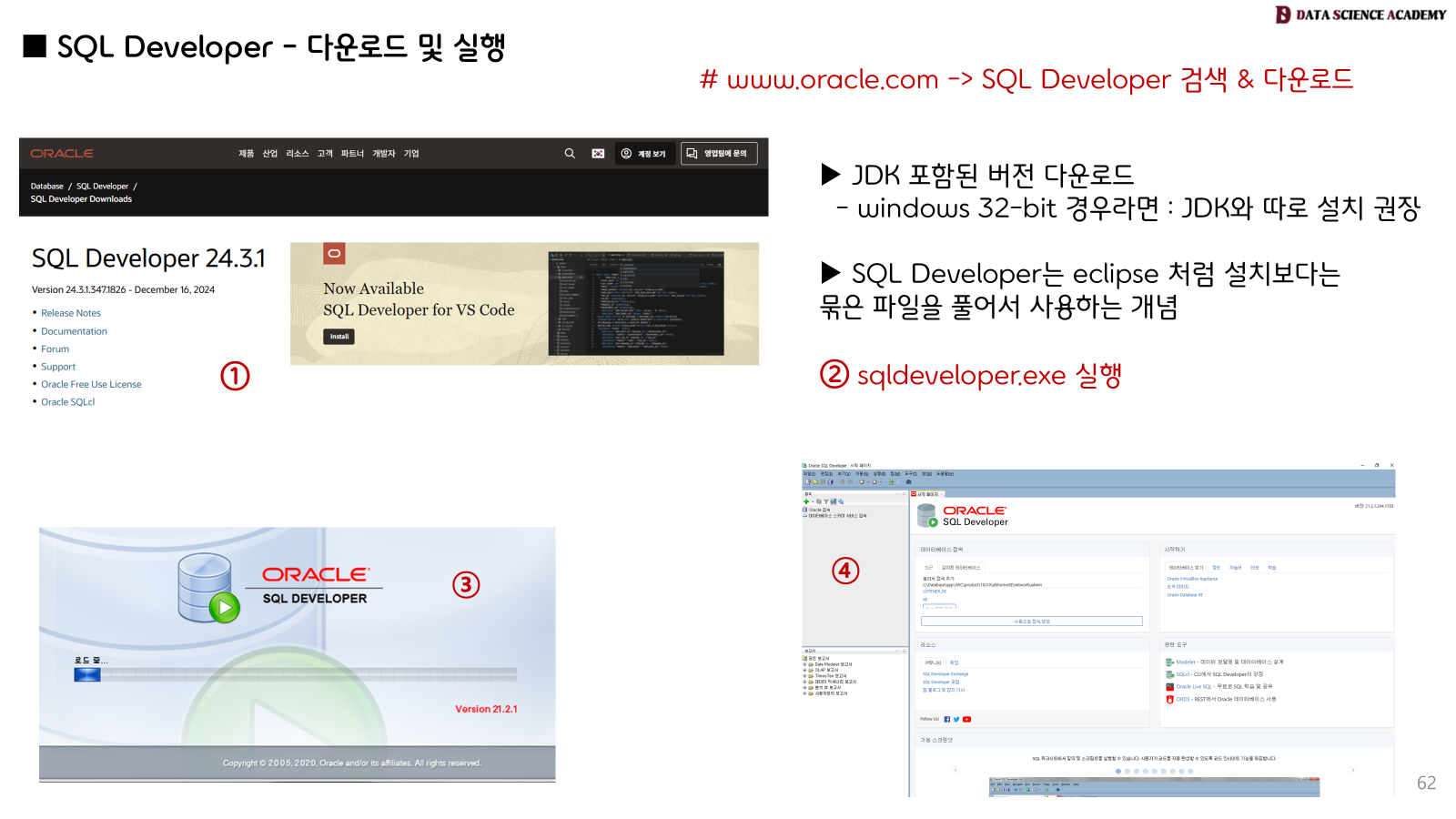Open the SQL Developer Exchange link

pos(945,674)
